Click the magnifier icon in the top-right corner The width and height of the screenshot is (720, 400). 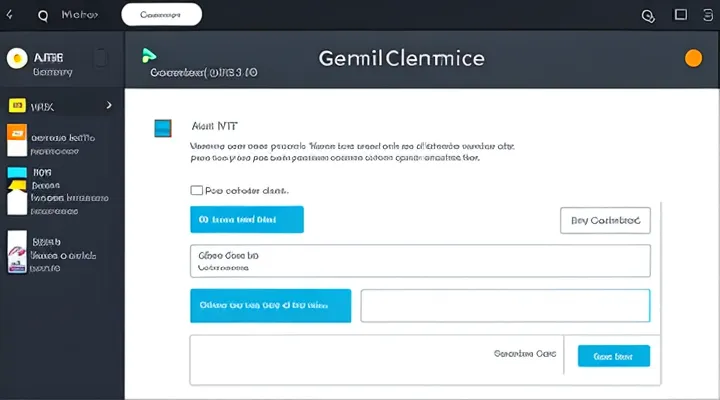tap(647, 15)
